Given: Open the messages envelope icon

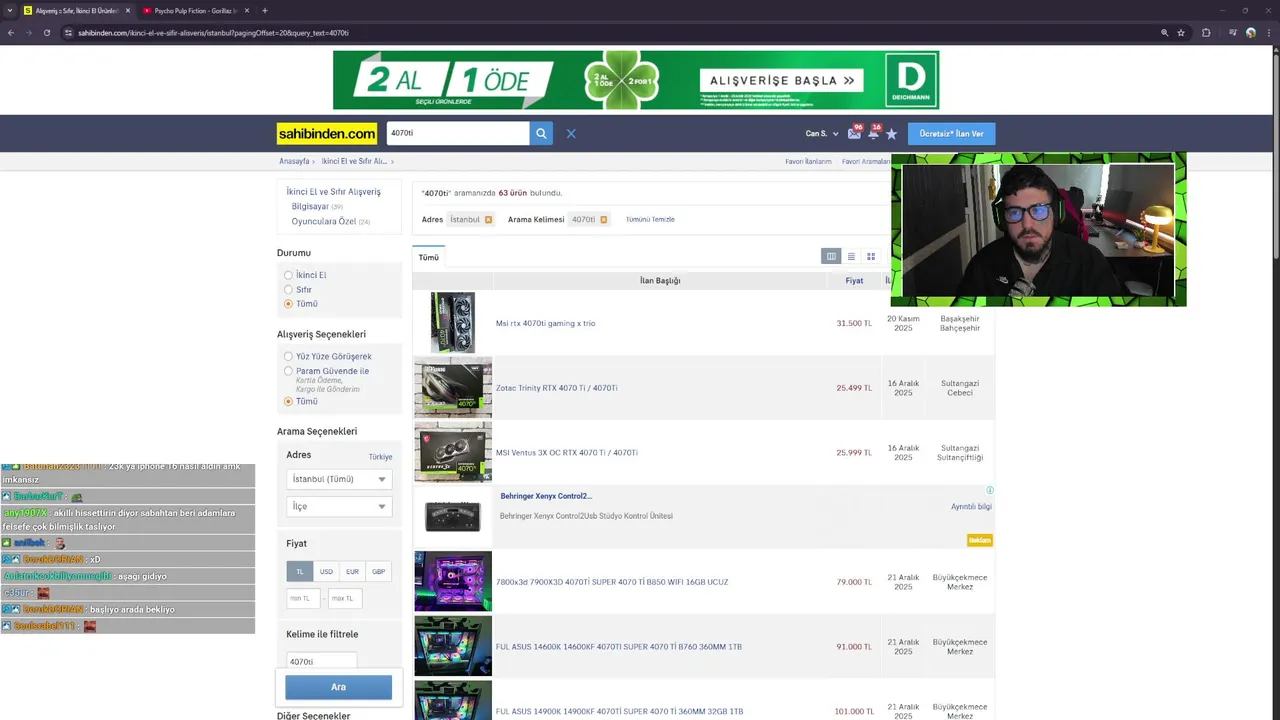Looking at the screenshot, I should (854, 133).
